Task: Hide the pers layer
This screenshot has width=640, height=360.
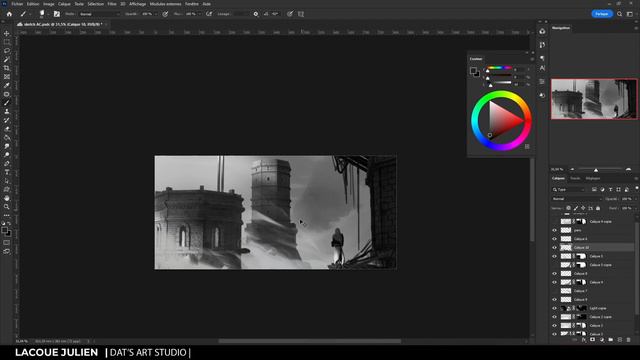Action: 554,230
